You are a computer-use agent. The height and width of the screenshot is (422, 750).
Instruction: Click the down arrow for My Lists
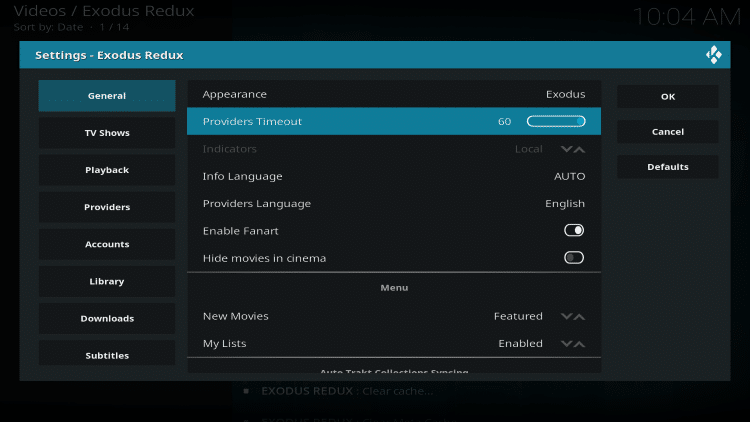(567, 344)
